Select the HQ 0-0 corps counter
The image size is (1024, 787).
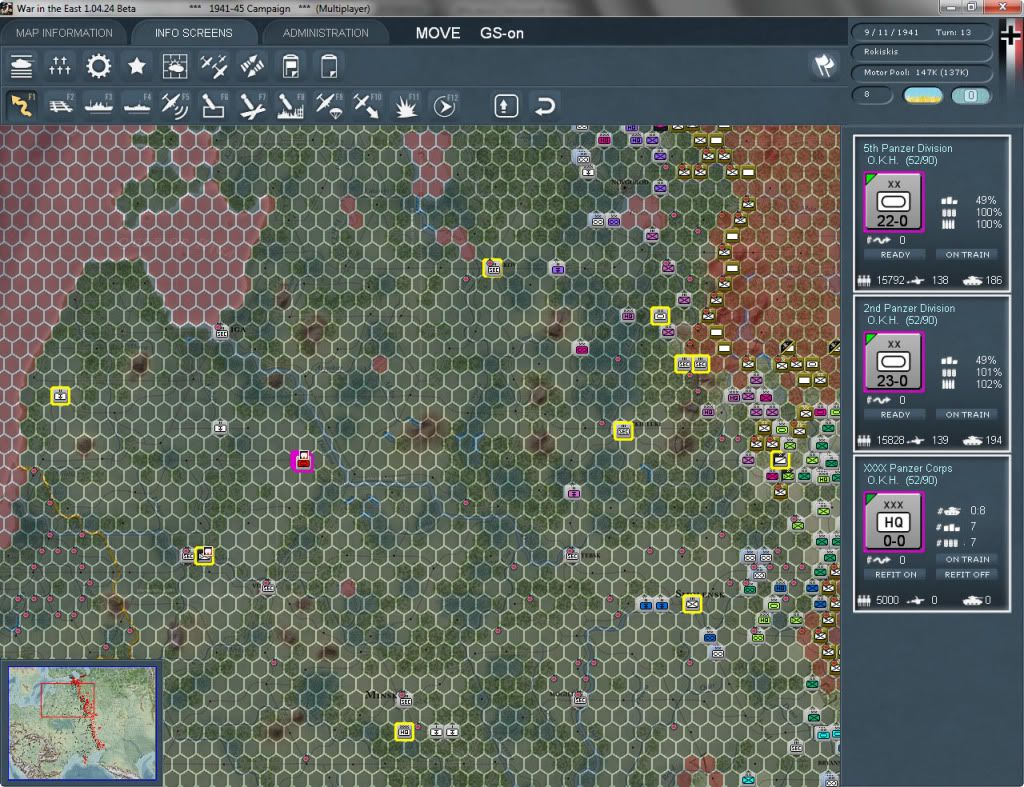pos(893,522)
